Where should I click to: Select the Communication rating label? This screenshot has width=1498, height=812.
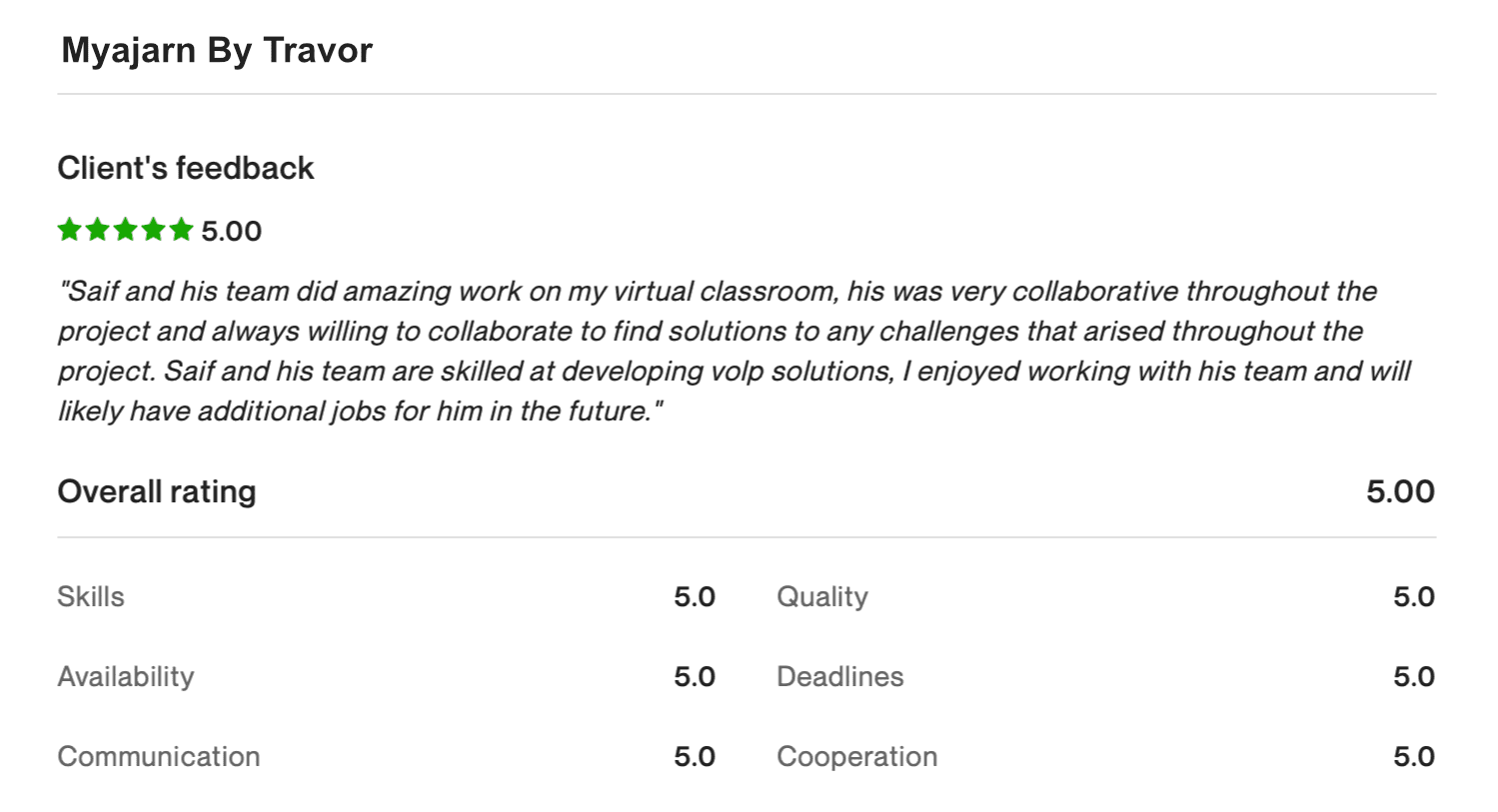(159, 757)
